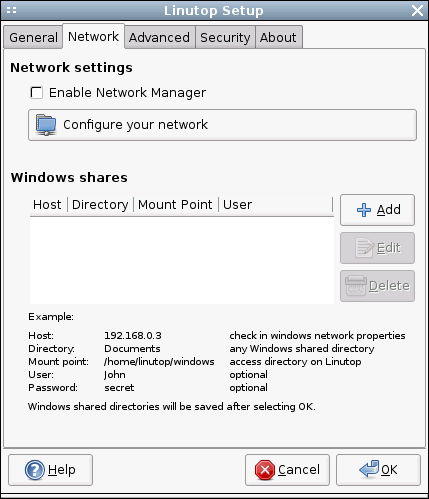The width and height of the screenshot is (429, 499).
Task: Select the Network tab
Action: (x=93, y=36)
